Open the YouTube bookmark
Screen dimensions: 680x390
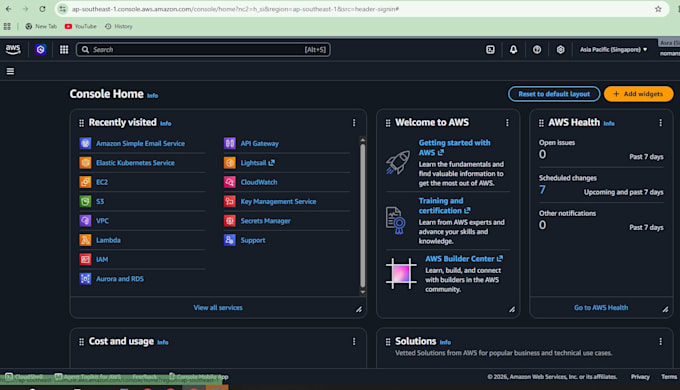coord(81,26)
